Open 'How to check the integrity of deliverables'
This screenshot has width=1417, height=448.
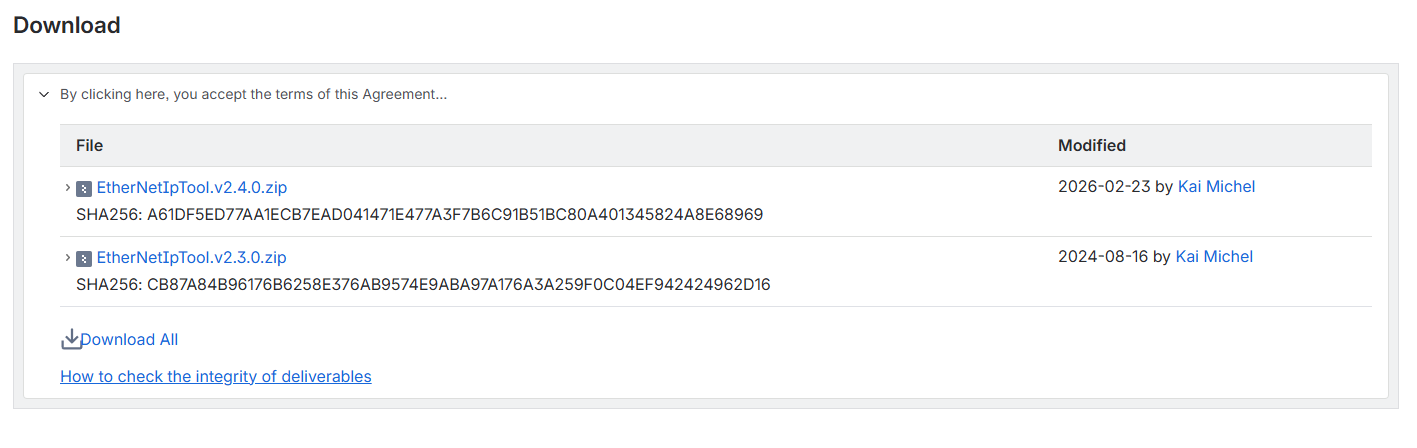tap(216, 377)
